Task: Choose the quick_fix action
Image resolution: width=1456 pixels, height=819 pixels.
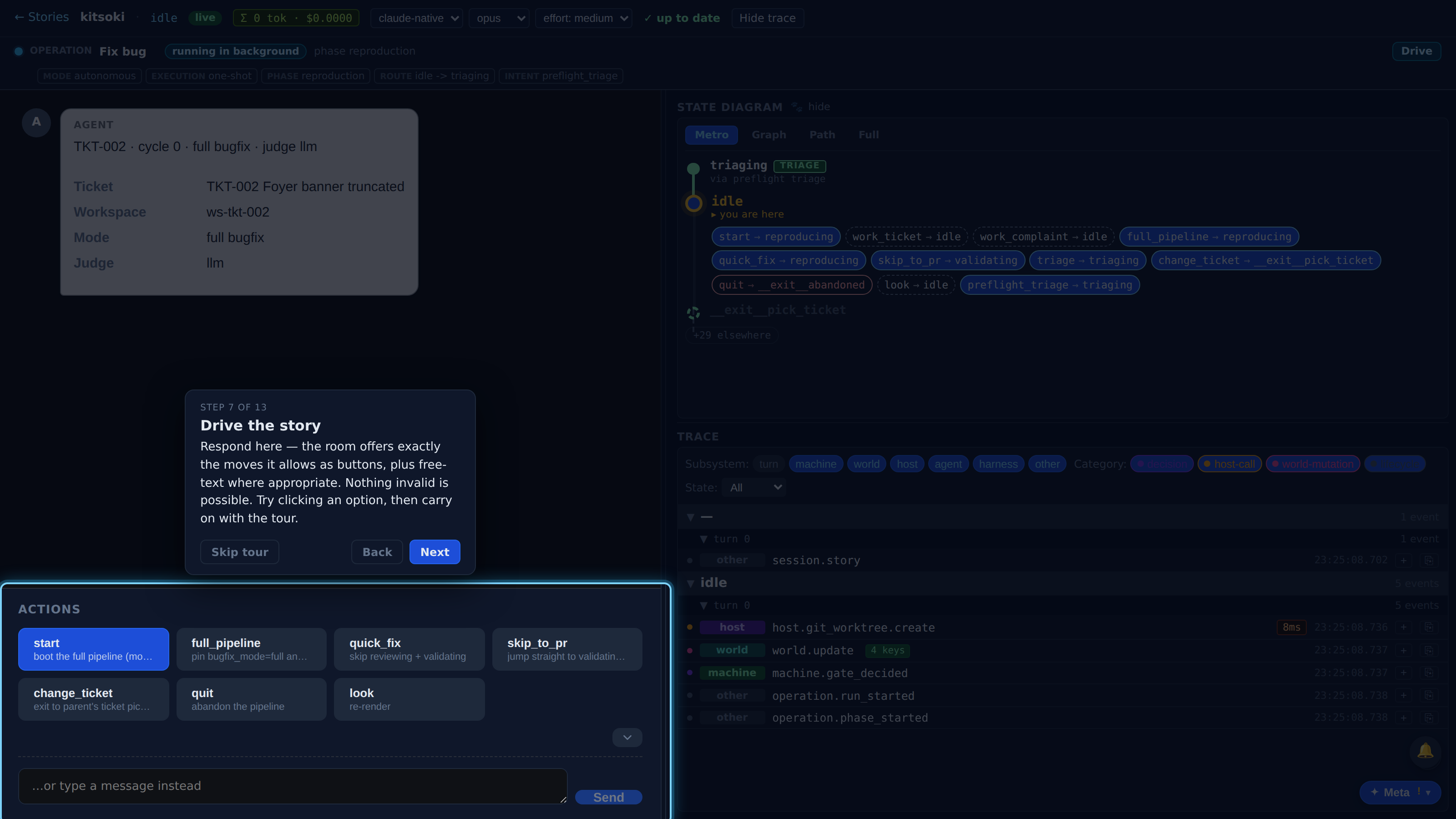Action: coord(409,649)
